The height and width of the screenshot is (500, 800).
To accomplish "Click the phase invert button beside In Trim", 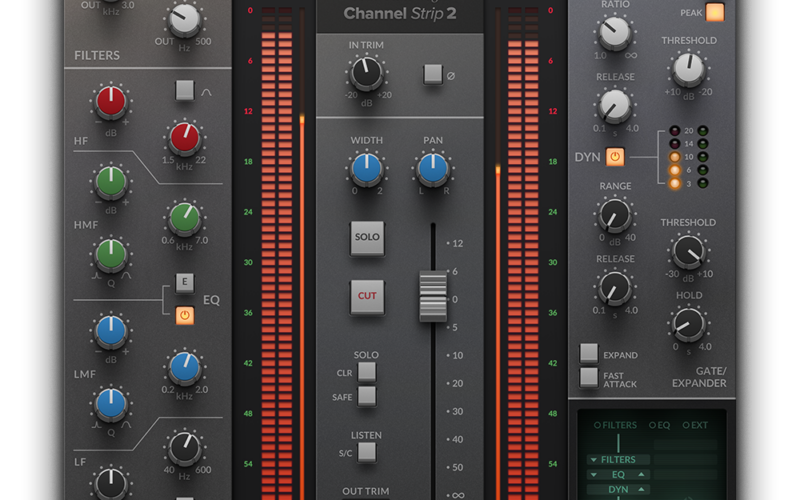I will pyautogui.click(x=432, y=74).
